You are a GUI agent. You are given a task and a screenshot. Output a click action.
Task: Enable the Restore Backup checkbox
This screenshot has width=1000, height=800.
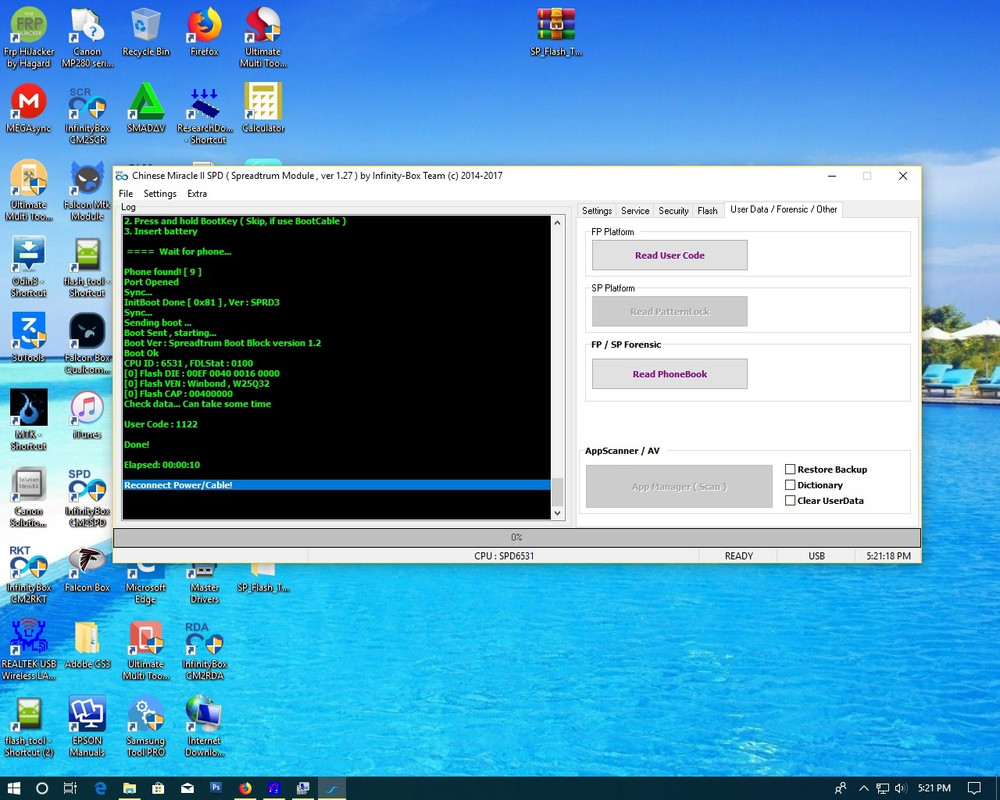point(790,470)
